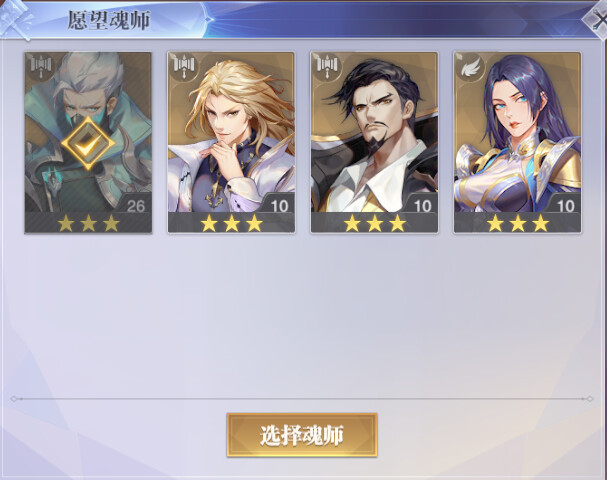This screenshot has width=607, height=480.
Task: Click the class icon on the blonde hero card
Action: point(184,66)
